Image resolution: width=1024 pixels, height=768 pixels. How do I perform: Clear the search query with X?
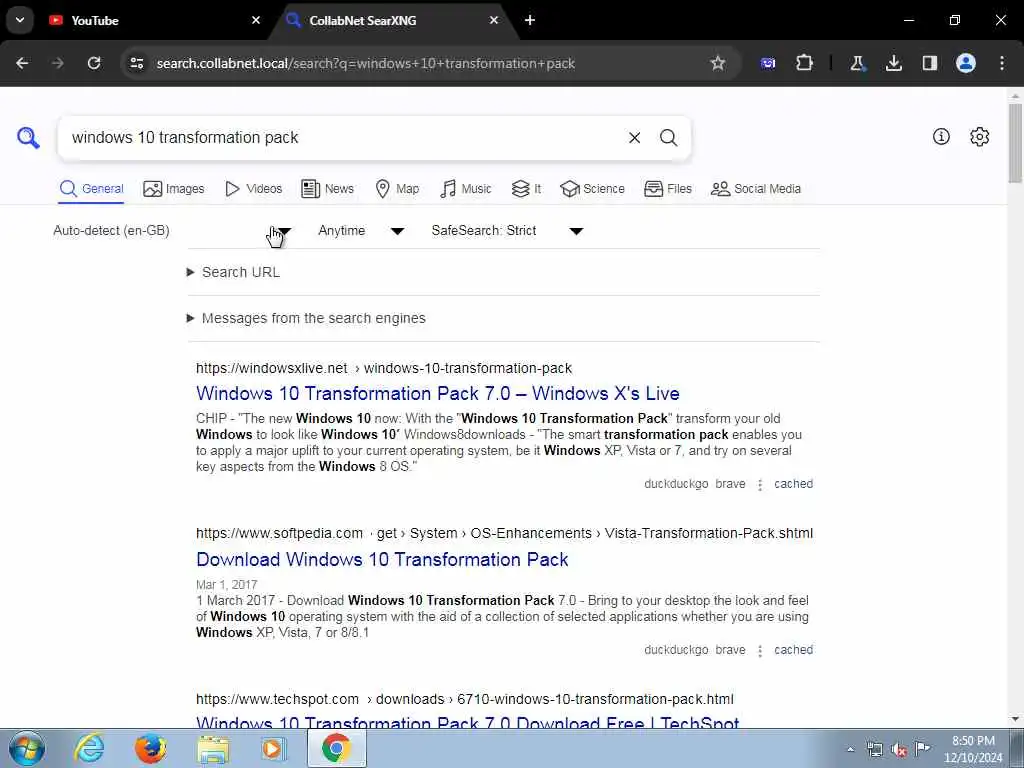coord(634,138)
